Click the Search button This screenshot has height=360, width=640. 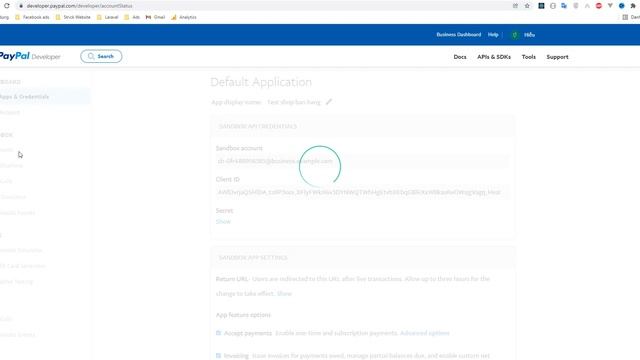pyautogui.click(x=101, y=56)
